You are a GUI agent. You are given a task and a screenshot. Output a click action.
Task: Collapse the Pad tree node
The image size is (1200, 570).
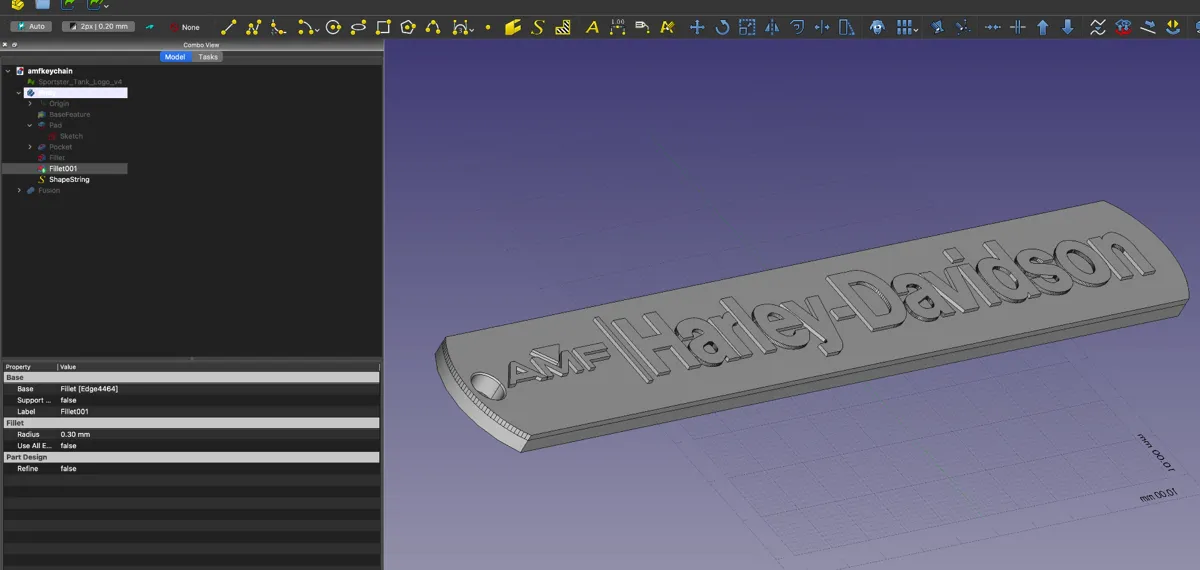click(30, 125)
